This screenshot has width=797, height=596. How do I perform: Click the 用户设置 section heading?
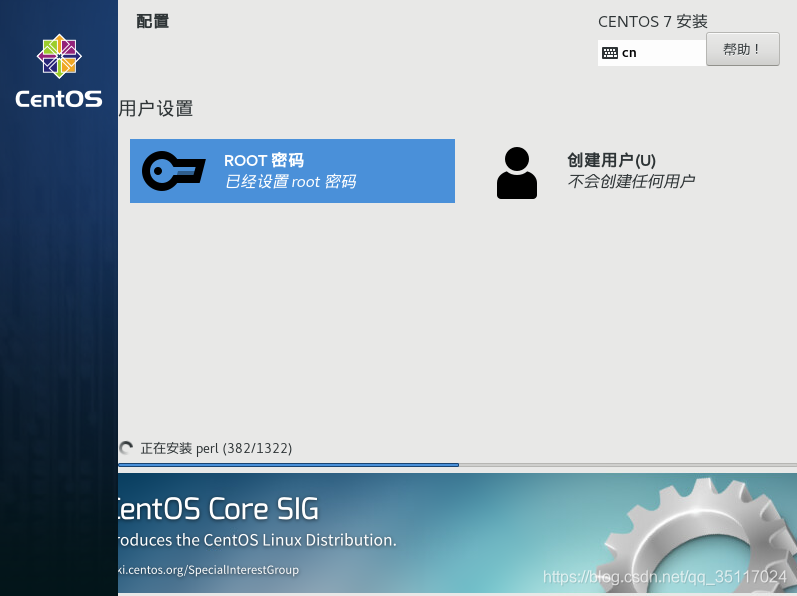[x=156, y=108]
